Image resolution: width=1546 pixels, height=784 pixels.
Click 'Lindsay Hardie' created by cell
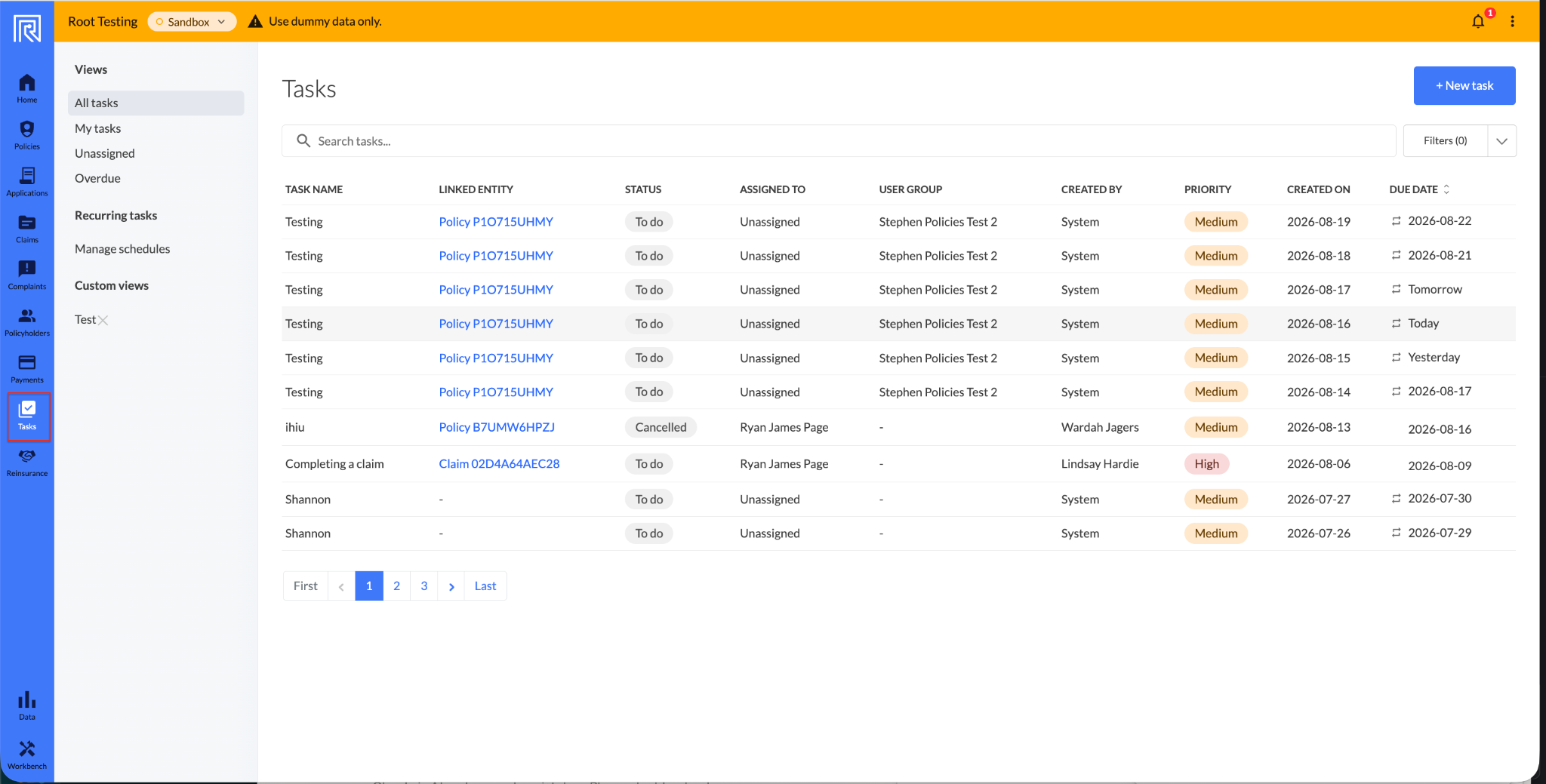(1099, 463)
